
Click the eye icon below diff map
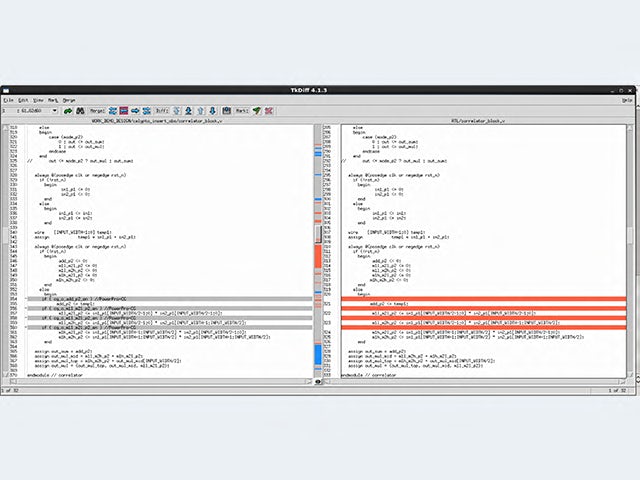pos(318,382)
